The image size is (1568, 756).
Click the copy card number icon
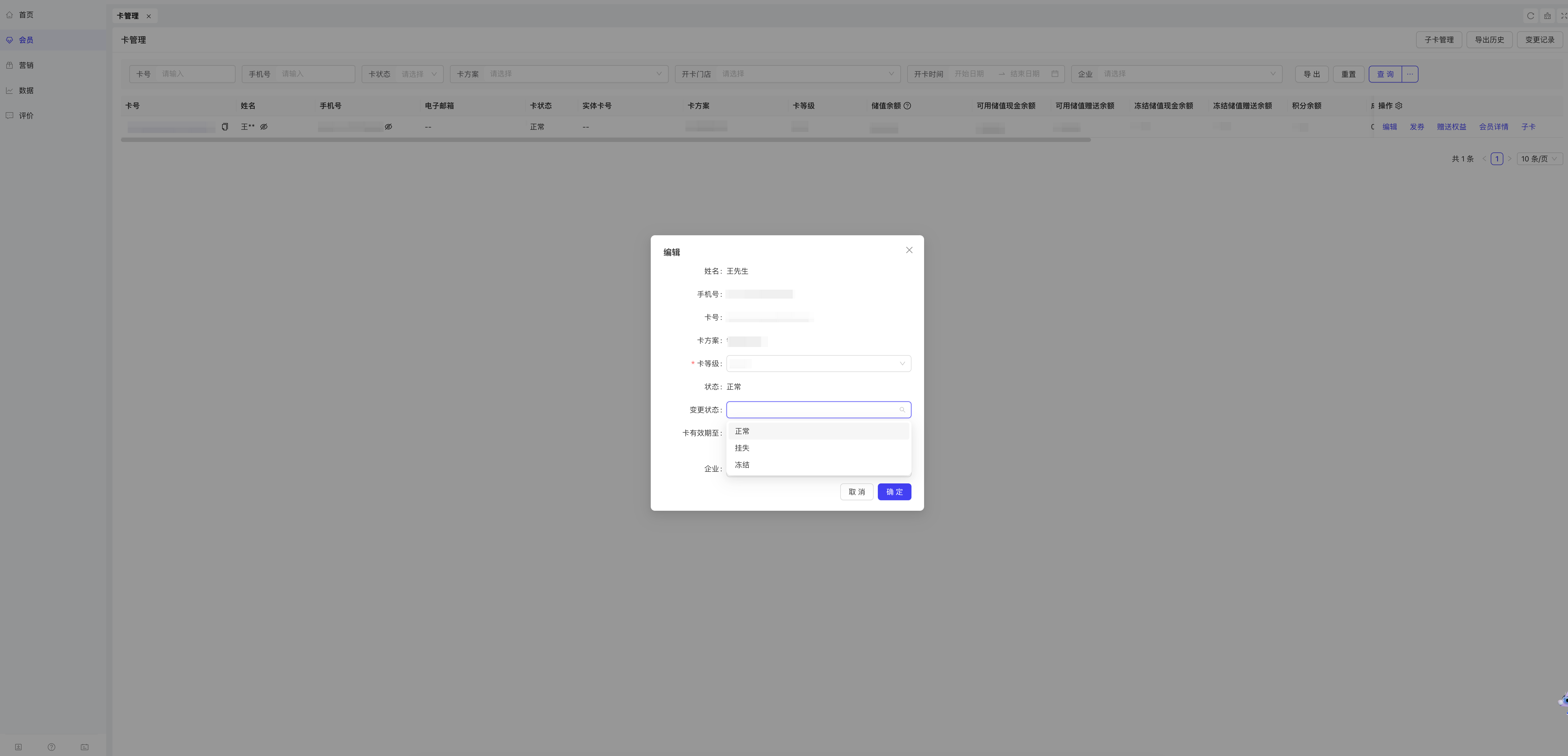[x=225, y=127]
